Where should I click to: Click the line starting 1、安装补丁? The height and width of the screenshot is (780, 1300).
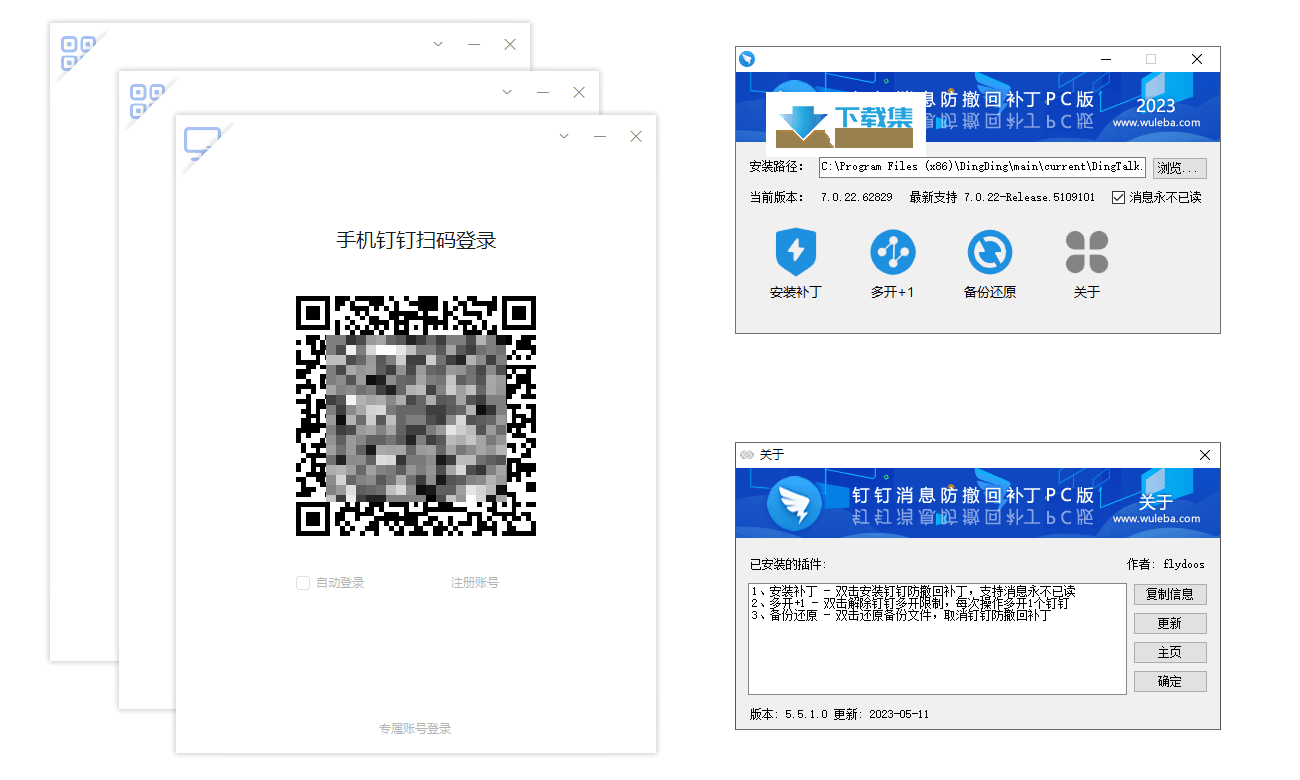pos(912,591)
